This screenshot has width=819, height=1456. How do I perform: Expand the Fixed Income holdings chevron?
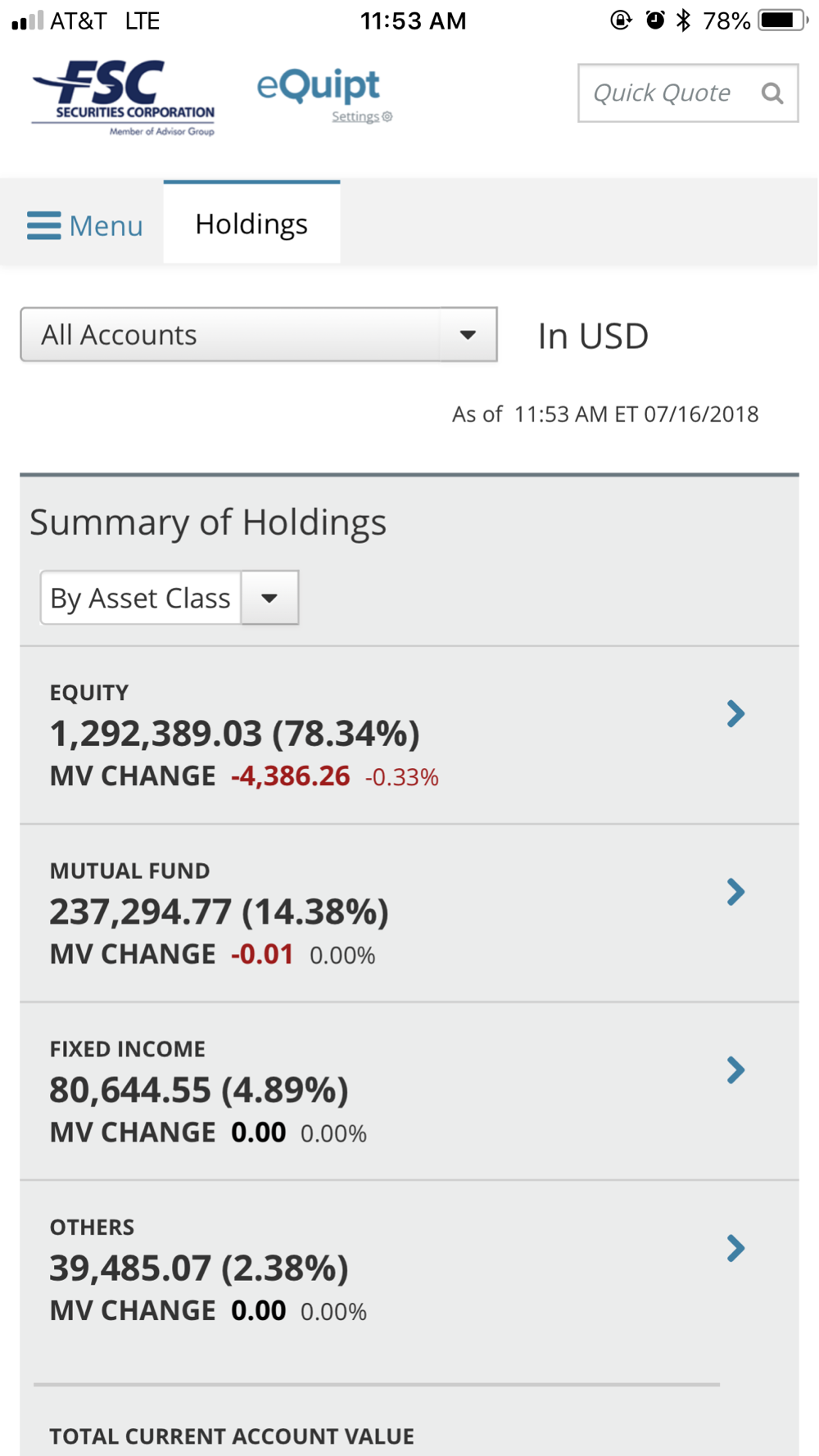coord(735,1070)
